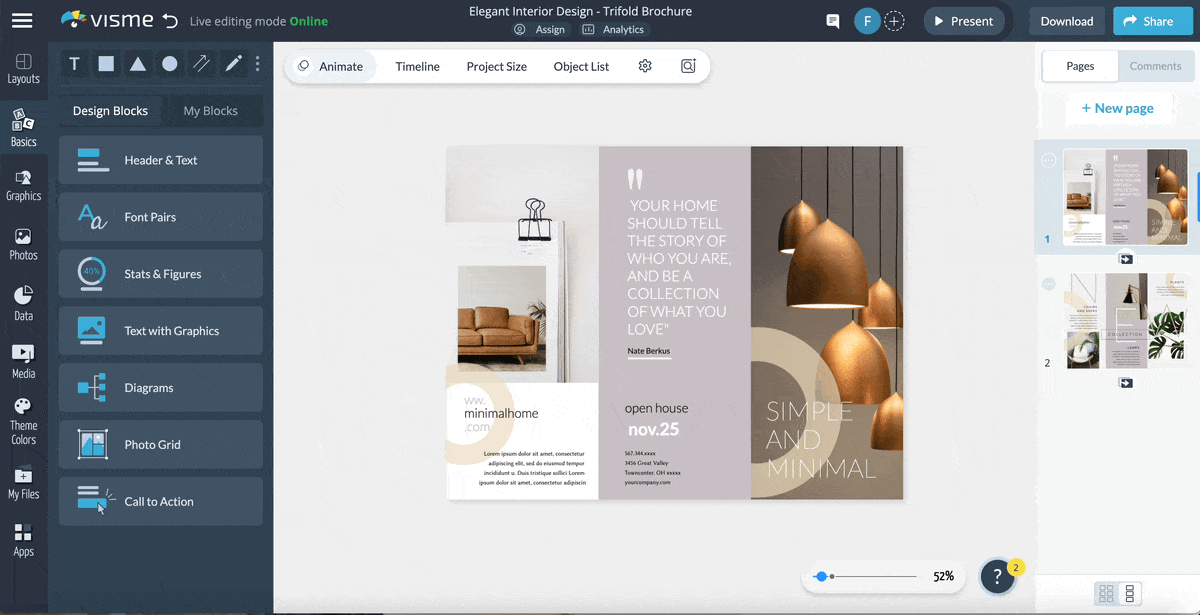Open the Graphics sidebar panel
The width and height of the screenshot is (1200, 615).
pos(23,185)
